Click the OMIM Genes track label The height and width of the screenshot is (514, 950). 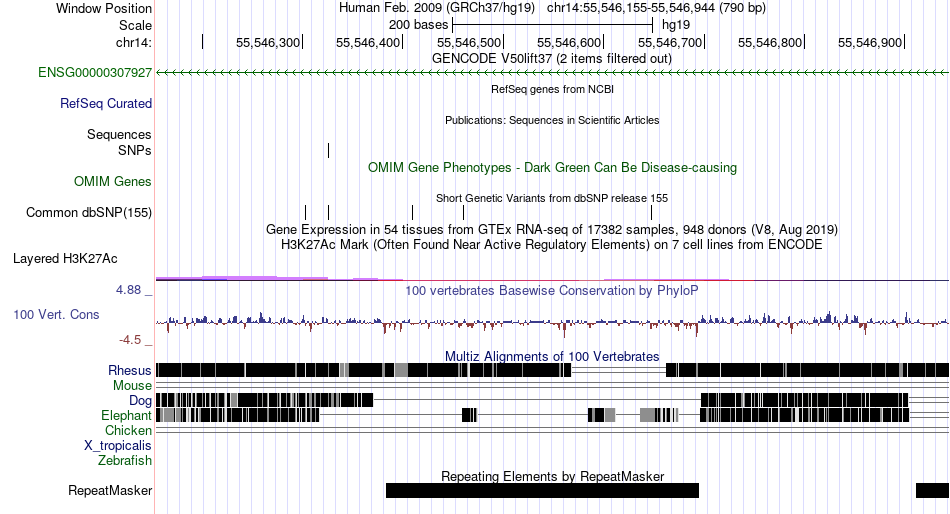click(x=113, y=181)
